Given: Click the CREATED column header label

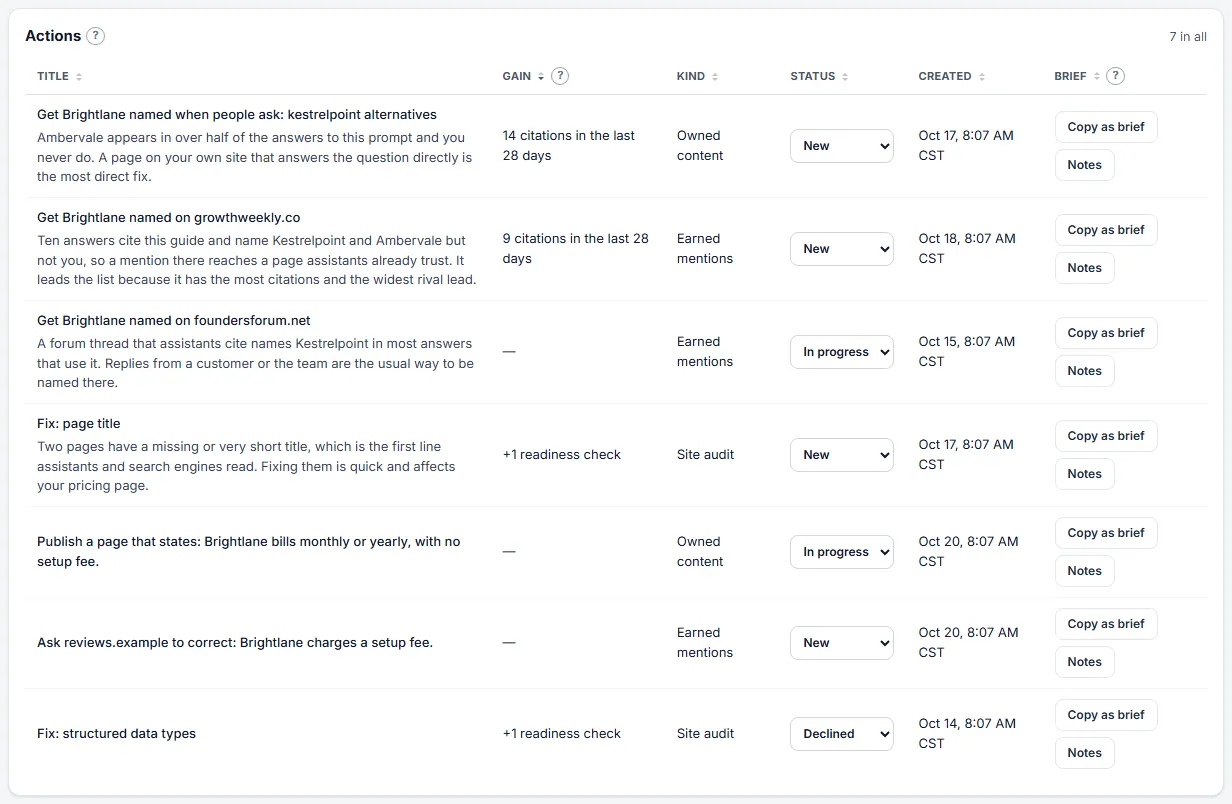Looking at the screenshot, I should coord(945,77).
